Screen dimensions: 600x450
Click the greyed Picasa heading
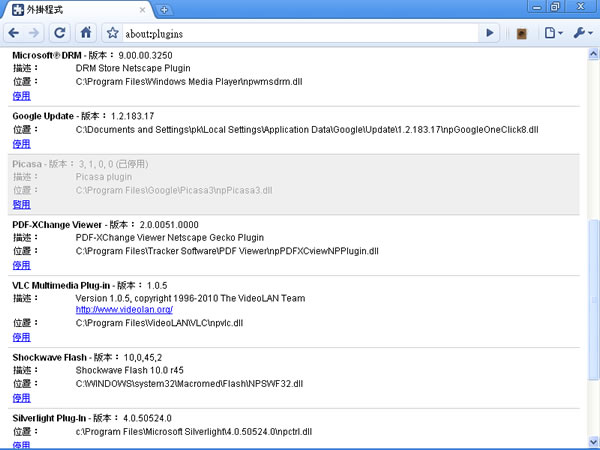click(27, 164)
